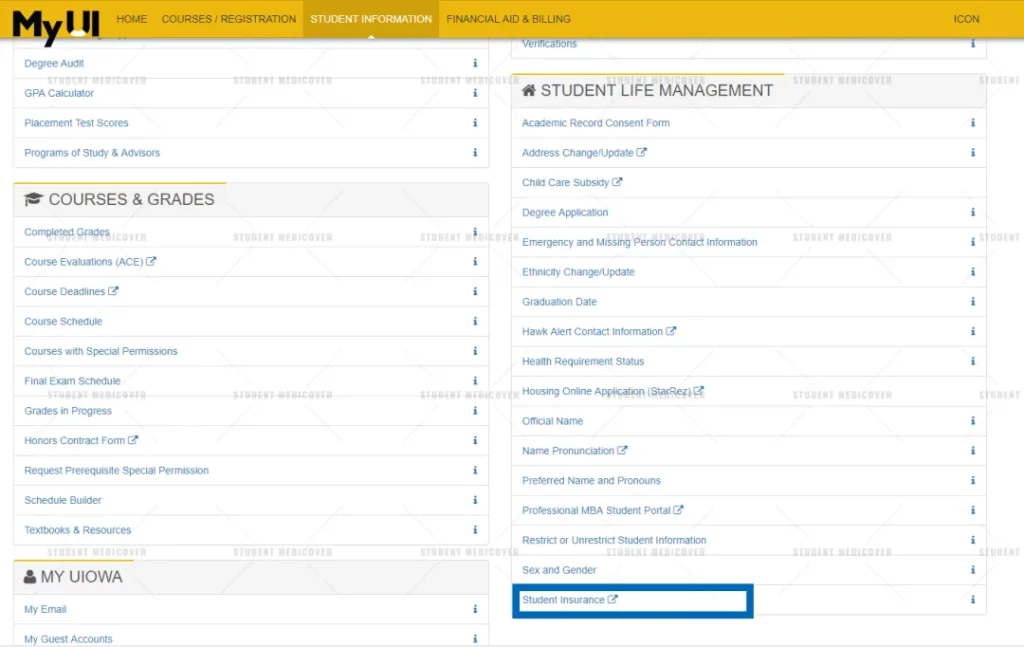Viewport: 1024px width, 647px height.
Task: Click info icon for My Email
Action: click(475, 609)
